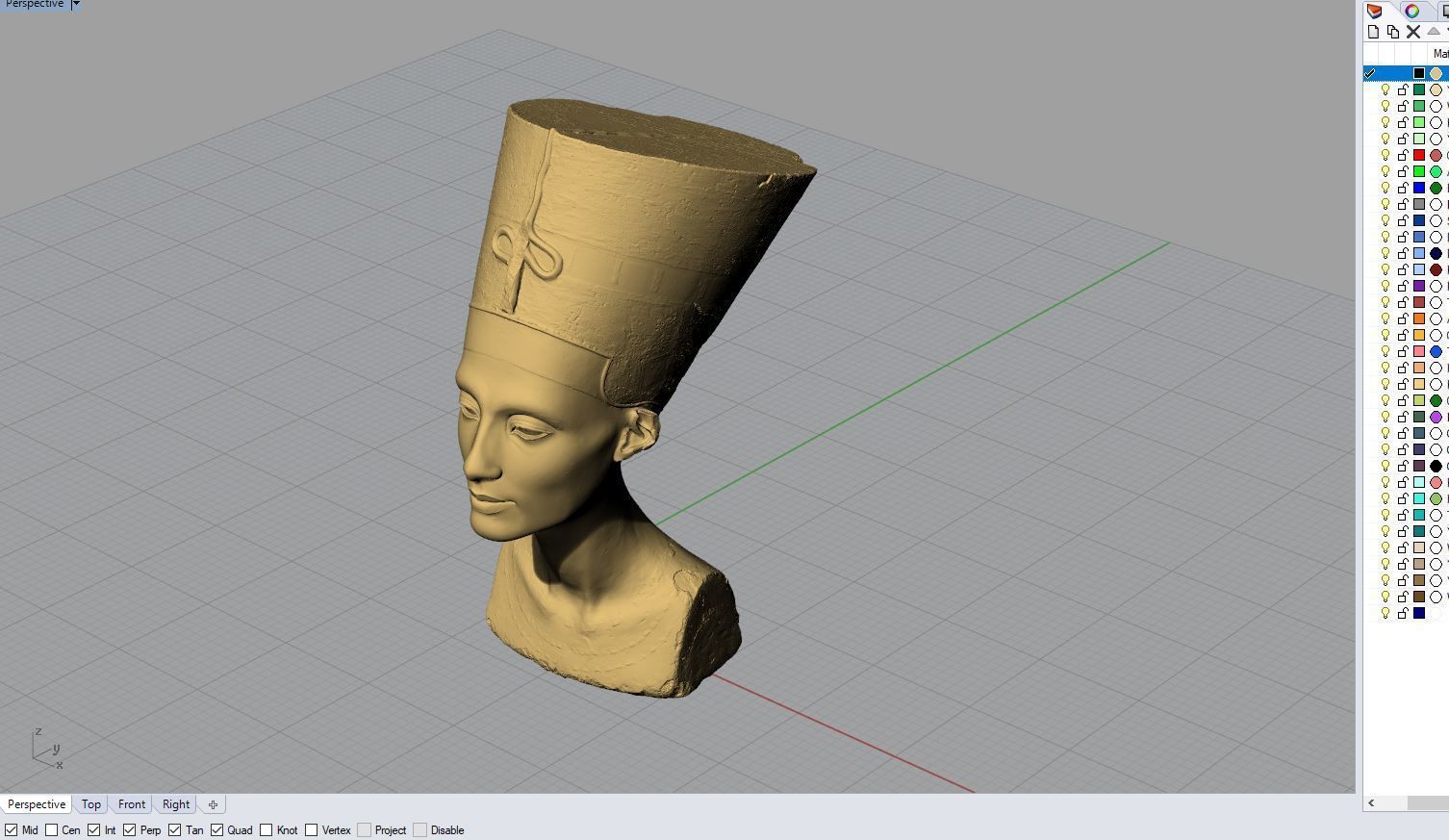The image size is (1449, 840).
Task: Create a new layer with the blank page icon
Action: click(x=1374, y=32)
